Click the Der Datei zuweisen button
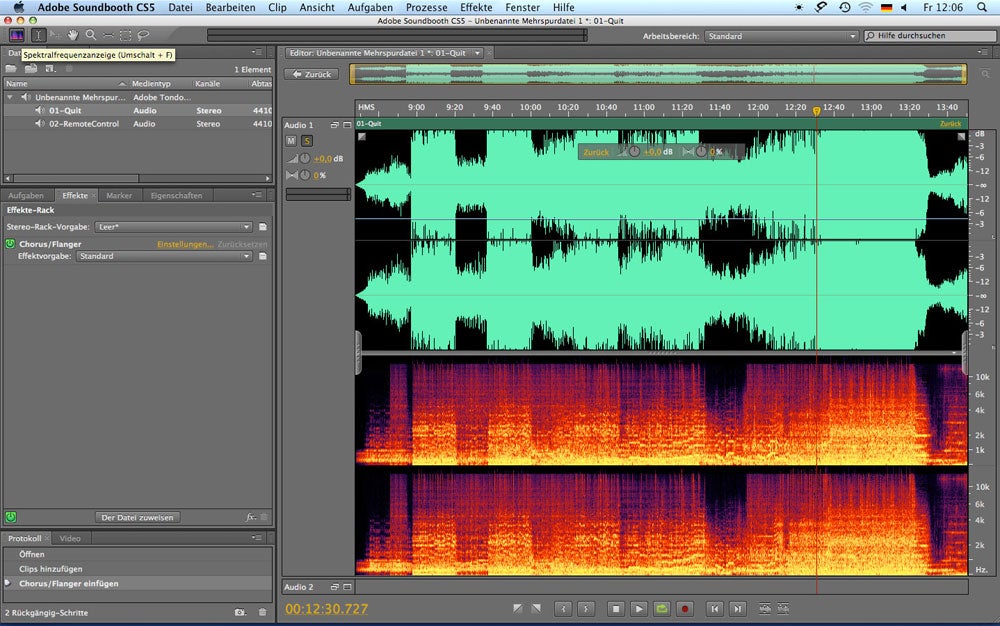Image resolution: width=1000 pixels, height=626 pixels. (x=138, y=517)
